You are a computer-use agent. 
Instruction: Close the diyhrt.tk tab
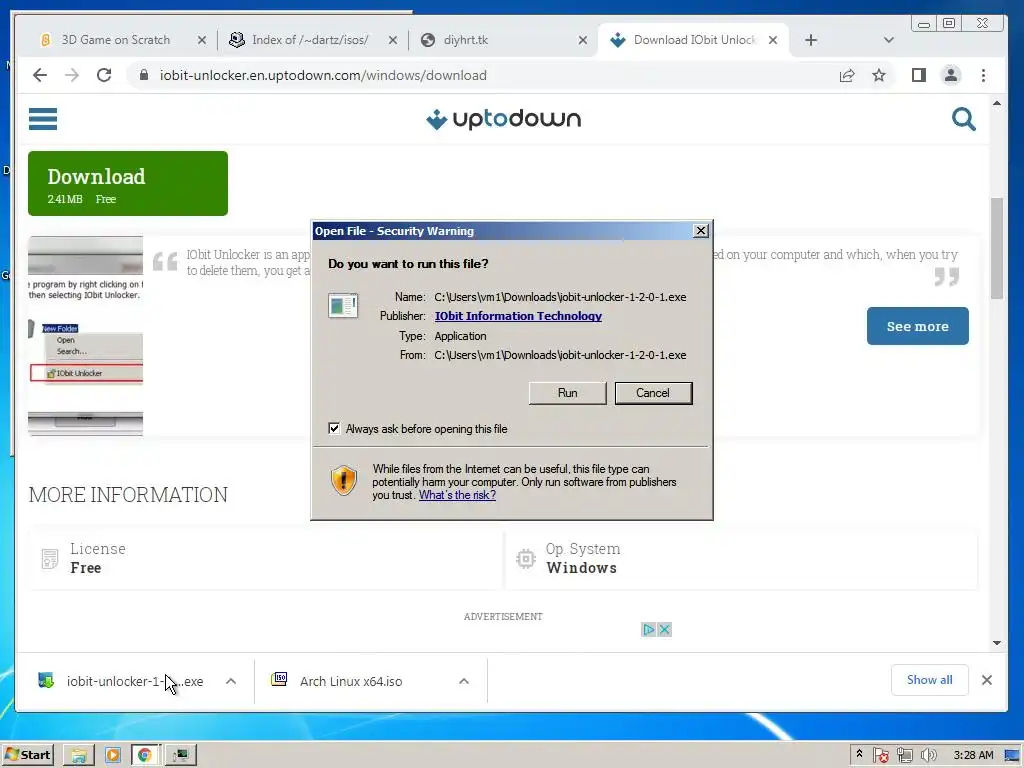(583, 40)
